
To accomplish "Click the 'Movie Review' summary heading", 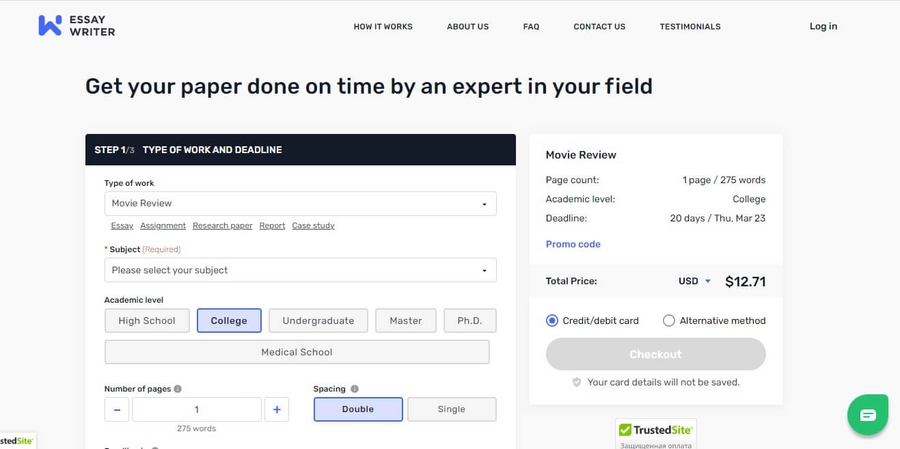I will [x=581, y=155].
